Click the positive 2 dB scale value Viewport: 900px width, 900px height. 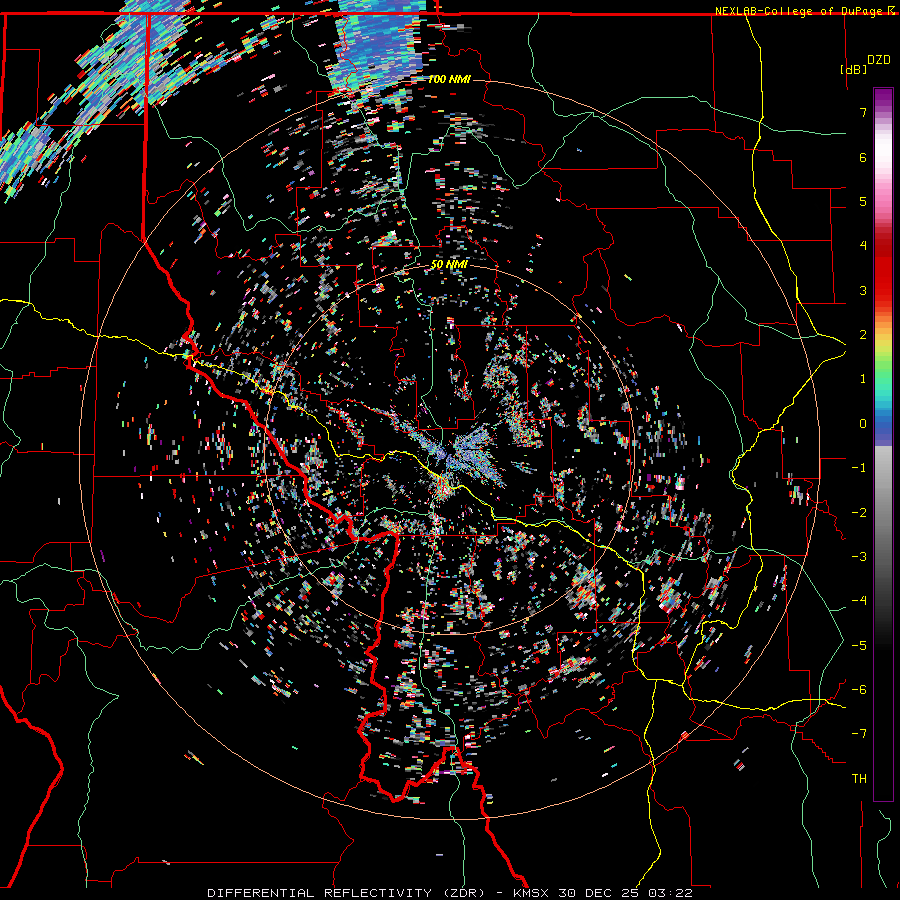tap(863, 335)
